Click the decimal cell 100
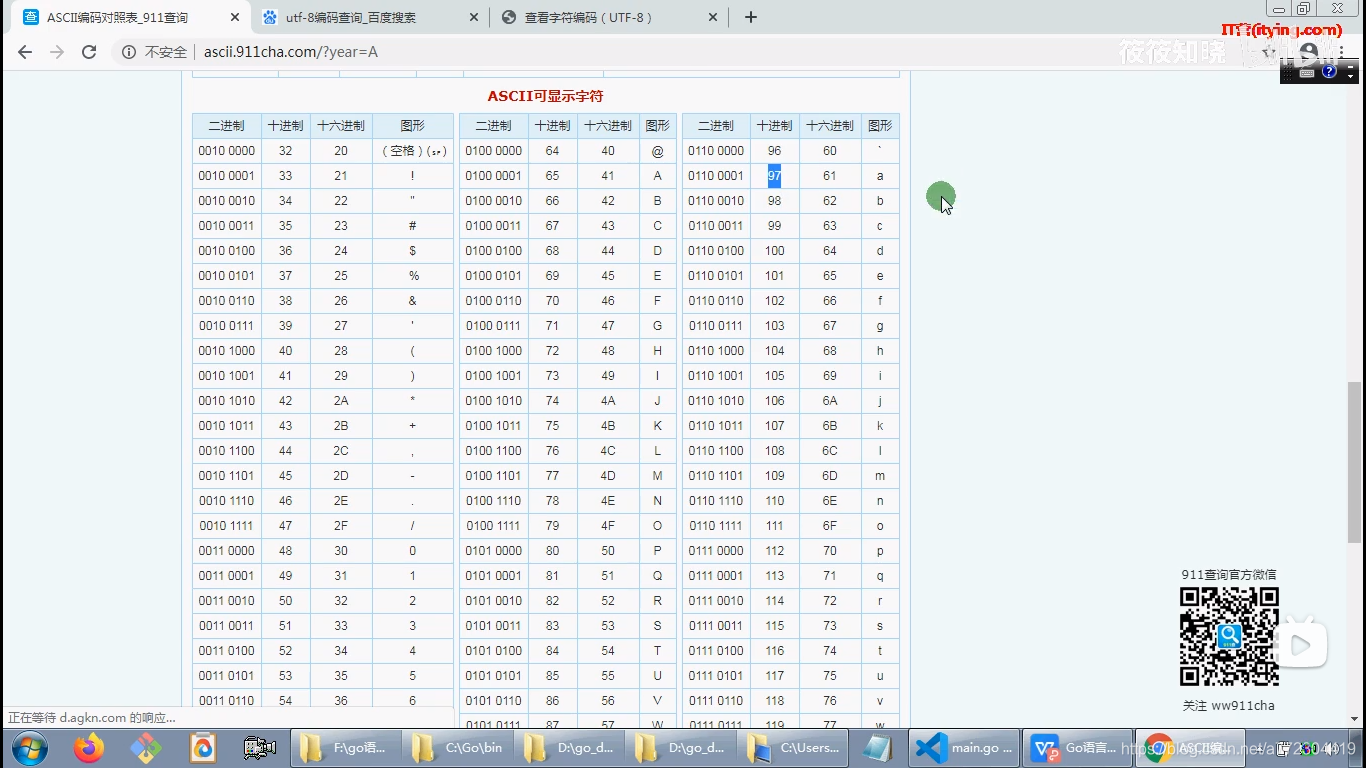 [774, 251]
